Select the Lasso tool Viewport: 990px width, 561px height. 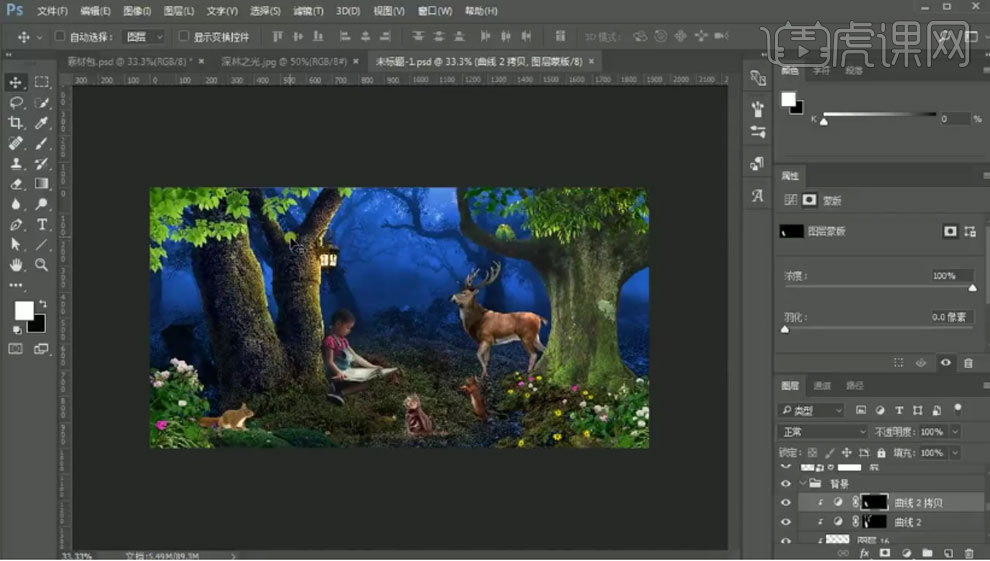[16, 102]
